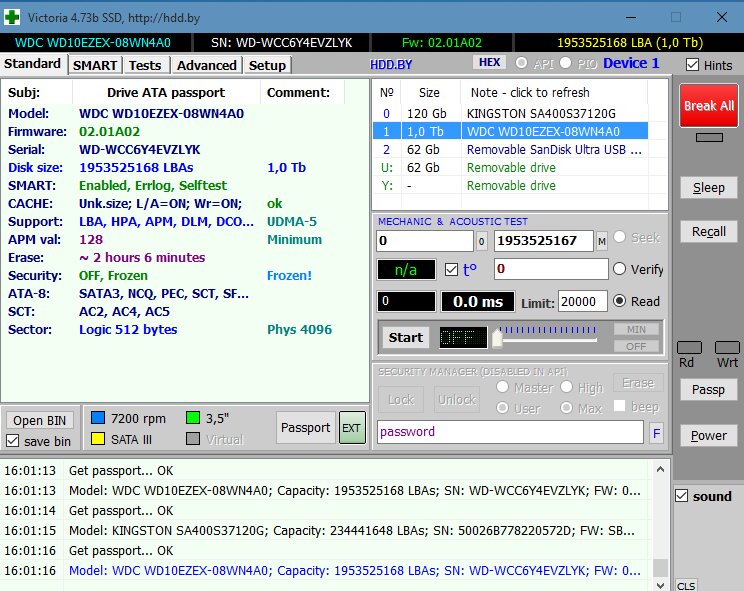The height and width of the screenshot is (591, 744).
Task: Click the red 0 temperature field
Action: point(551,269)
